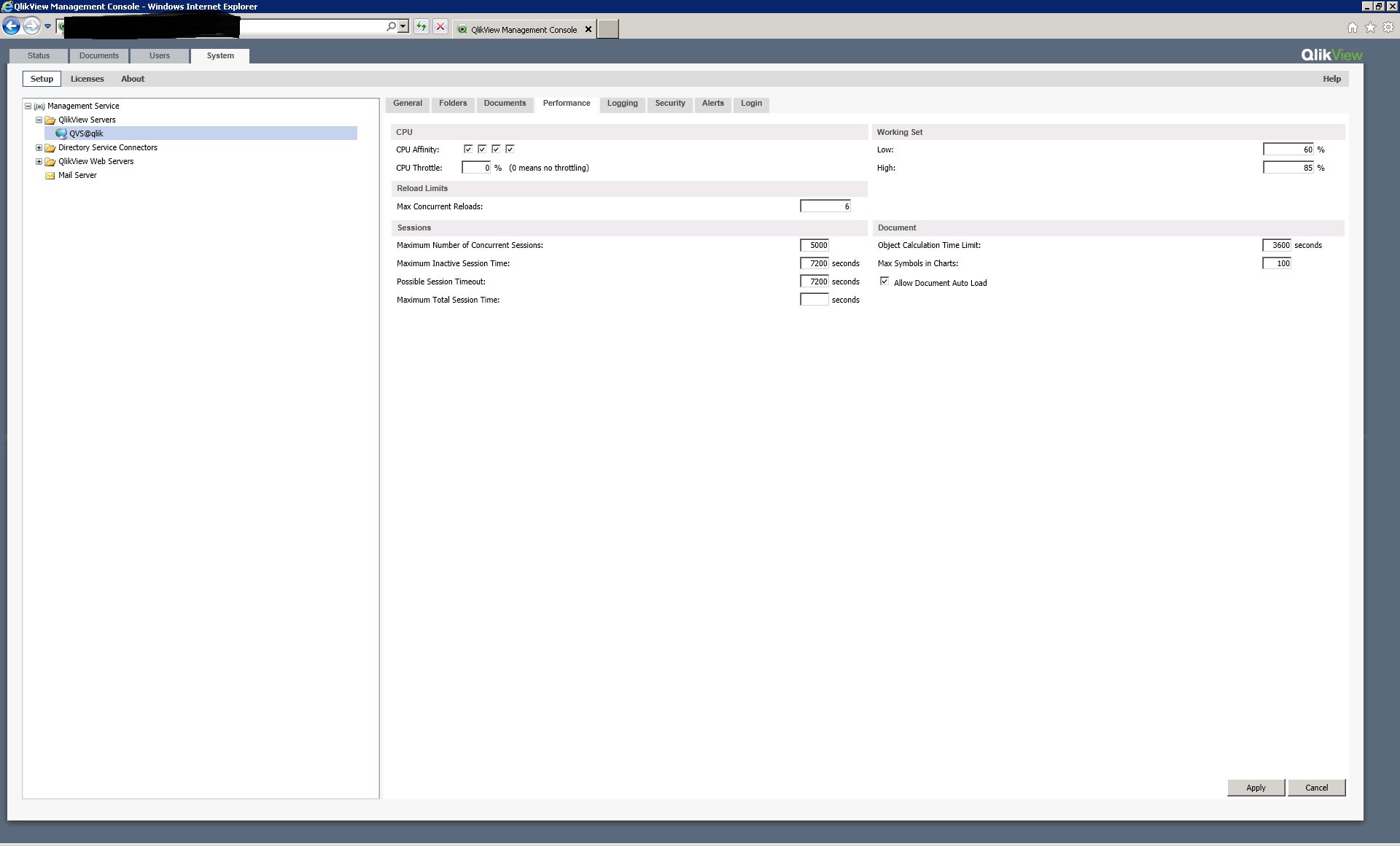Select Mail Server in the tree
The image size is (1400, 846).
[x=77, y=176]
